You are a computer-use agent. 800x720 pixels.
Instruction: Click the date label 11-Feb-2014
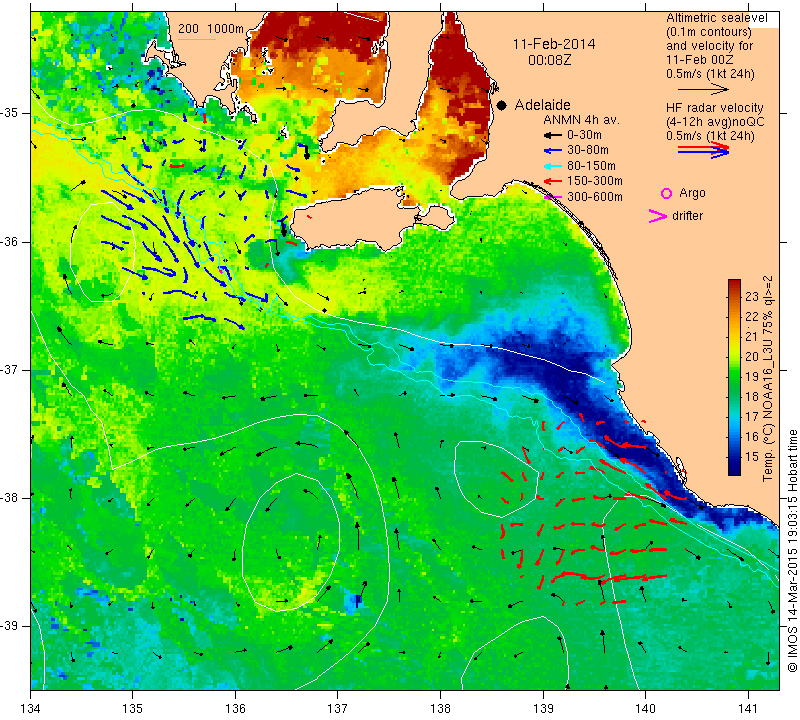554,44
